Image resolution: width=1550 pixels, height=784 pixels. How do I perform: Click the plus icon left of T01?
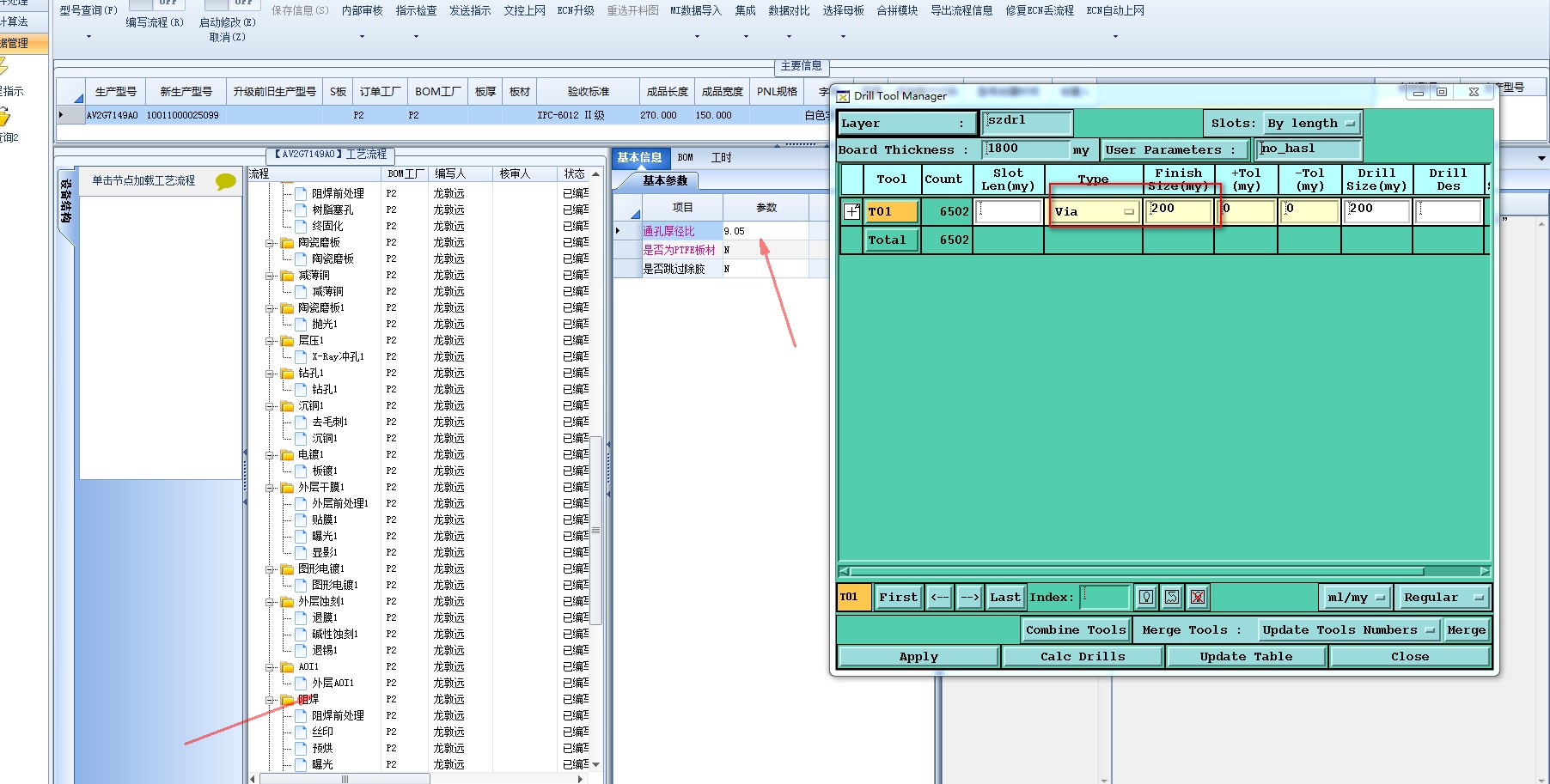pos(851,211)
